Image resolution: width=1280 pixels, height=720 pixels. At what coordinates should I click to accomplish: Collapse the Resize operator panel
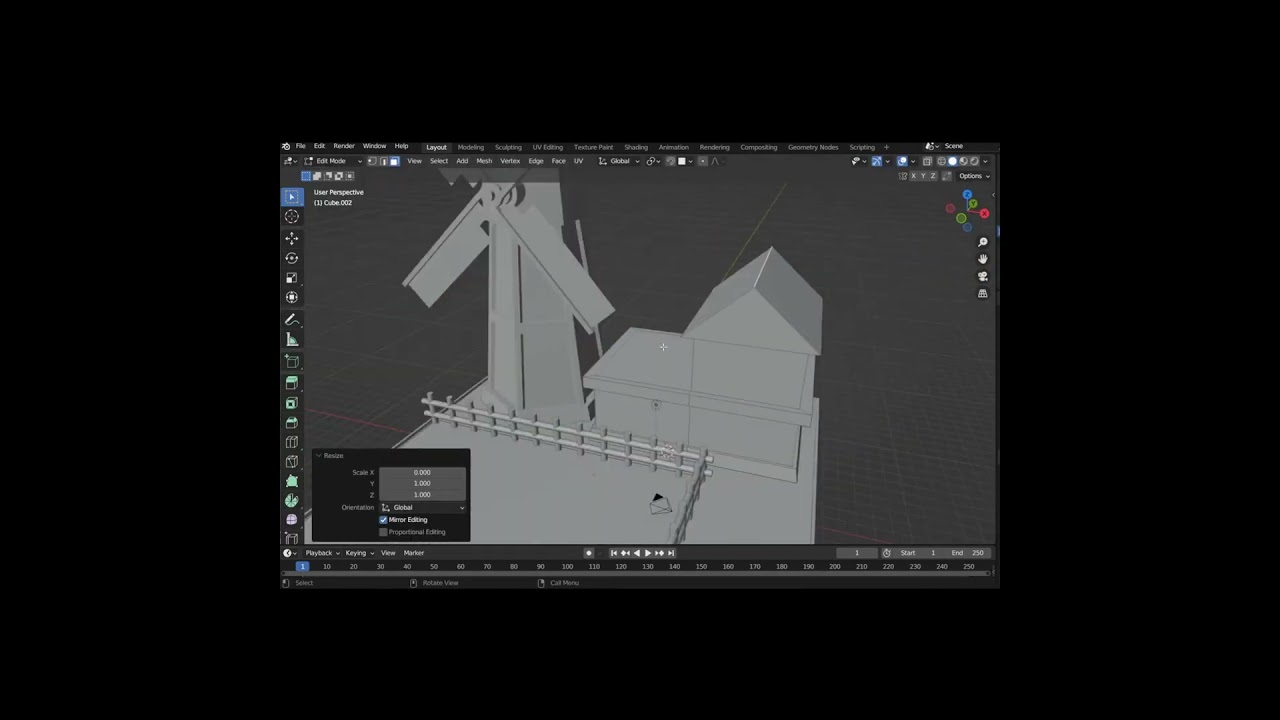(319, 456)
